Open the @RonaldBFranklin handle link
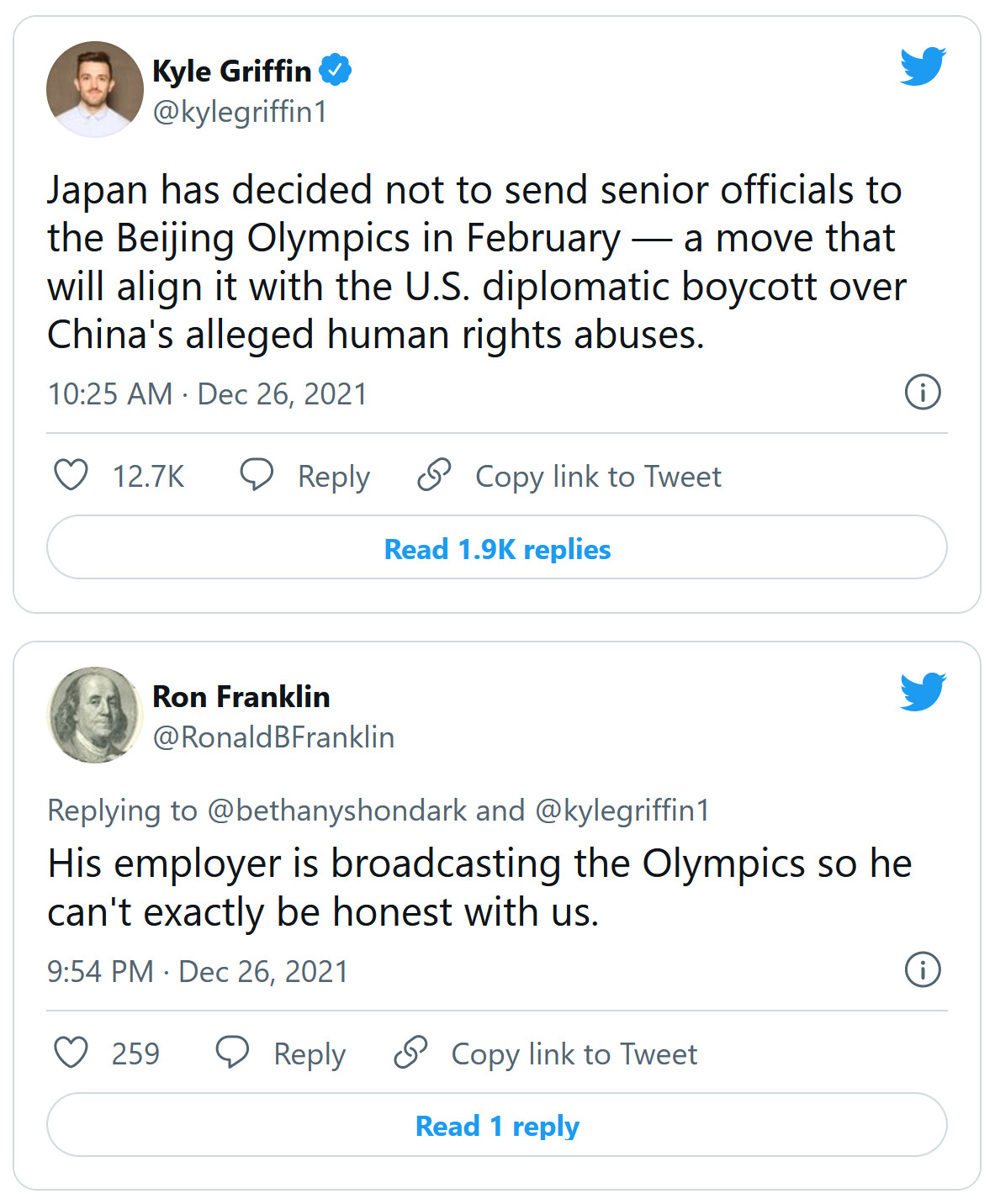This screenshot has height=1204, width=995. click(x=273, y=737)
